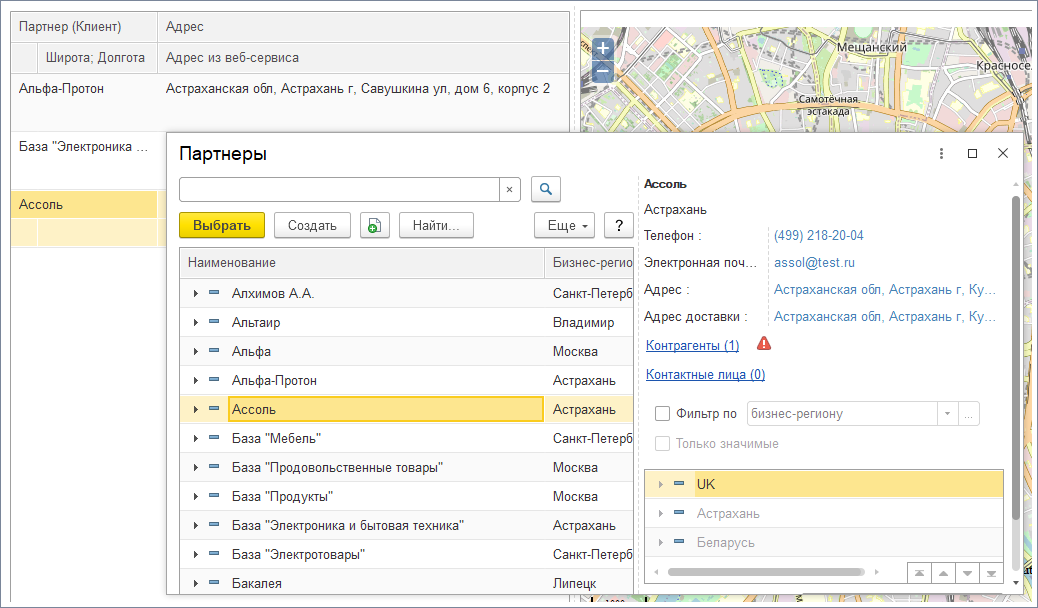Open the бизнес-региону dropdown arrow
Screen dimensions: 1038x608
(x=946, y=414)
